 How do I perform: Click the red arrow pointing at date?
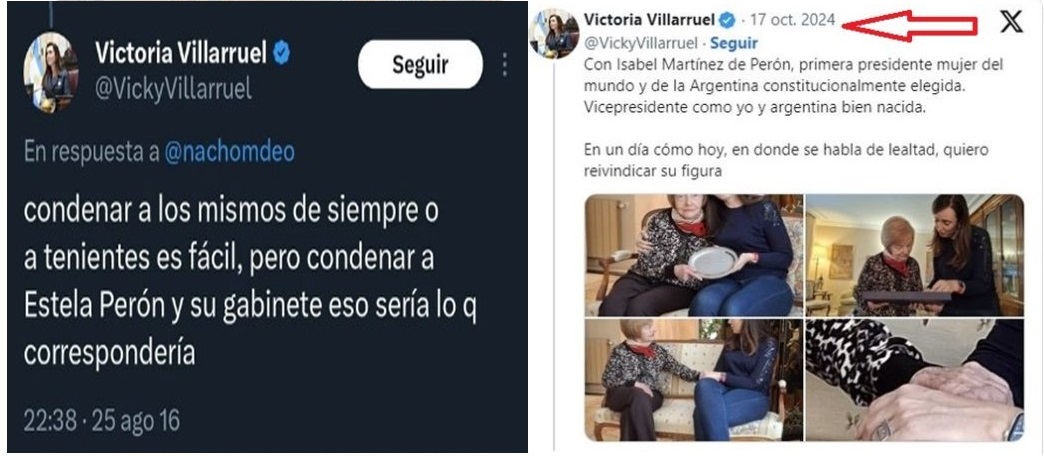[910, 26]
